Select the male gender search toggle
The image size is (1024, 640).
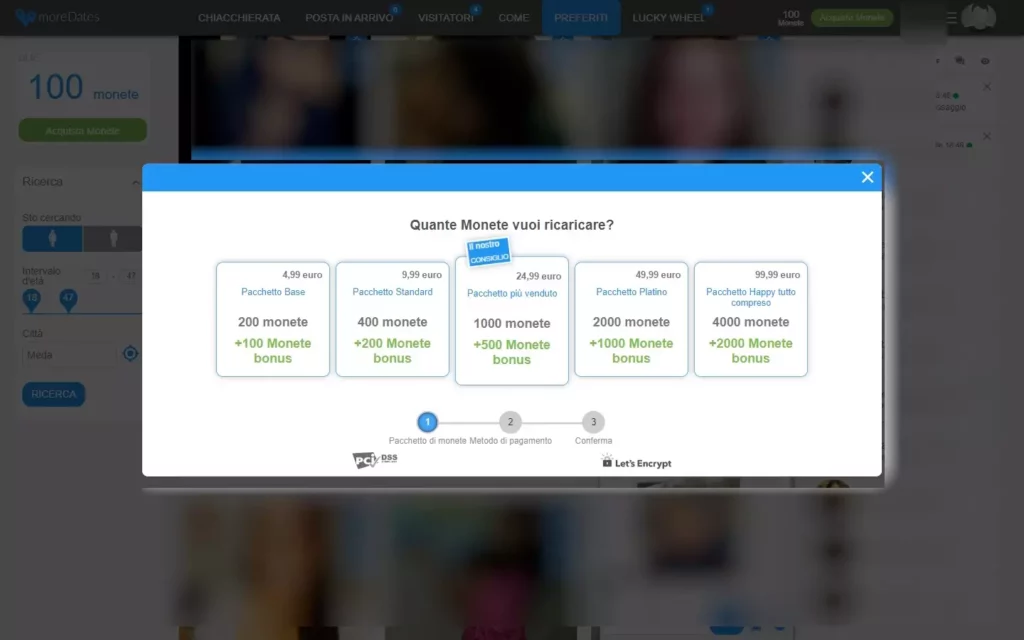click(113, 239)
